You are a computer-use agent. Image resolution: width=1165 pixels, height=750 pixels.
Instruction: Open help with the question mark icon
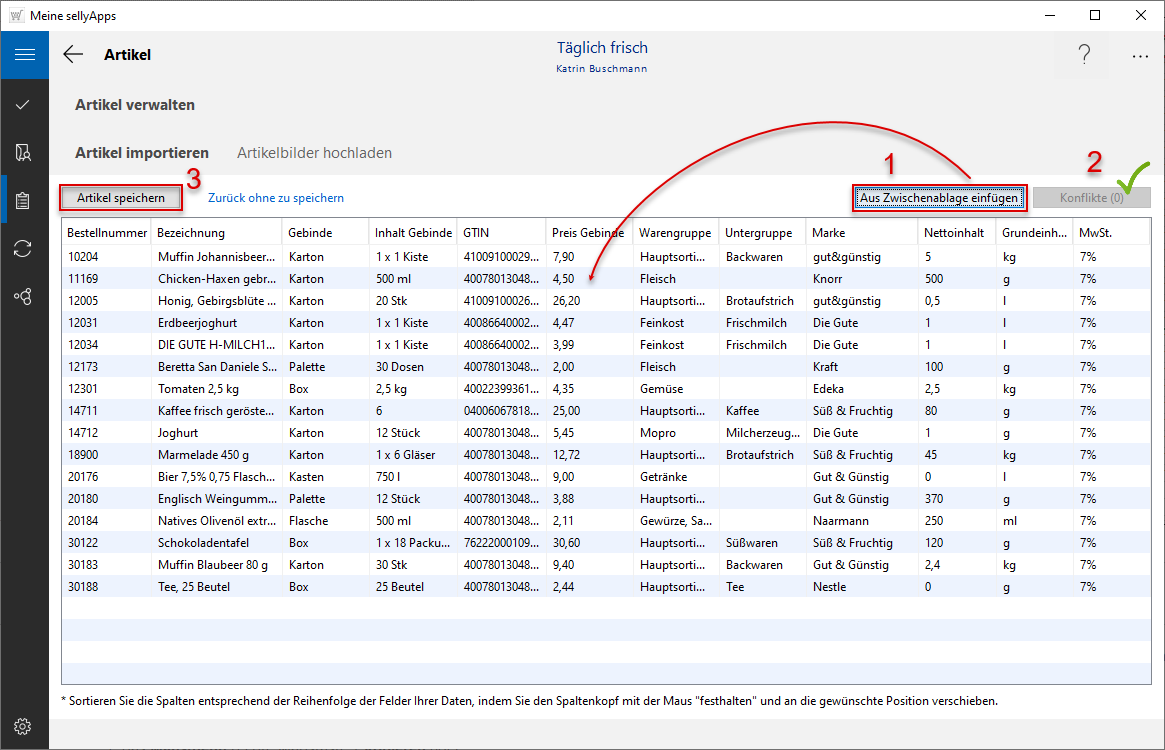coord(1084,56)
